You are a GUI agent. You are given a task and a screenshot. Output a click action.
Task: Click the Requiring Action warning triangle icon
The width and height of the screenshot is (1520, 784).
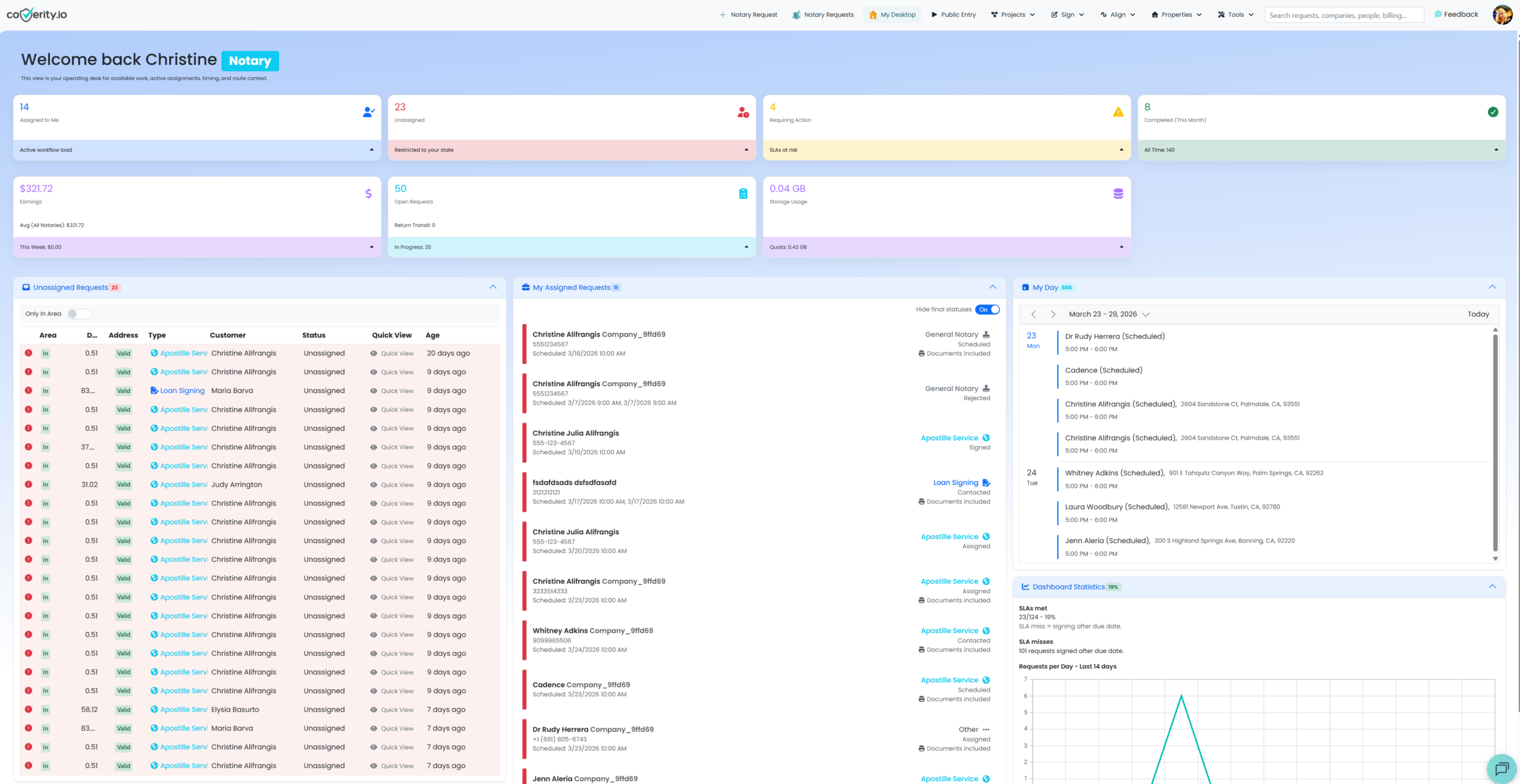point(1118,112)
